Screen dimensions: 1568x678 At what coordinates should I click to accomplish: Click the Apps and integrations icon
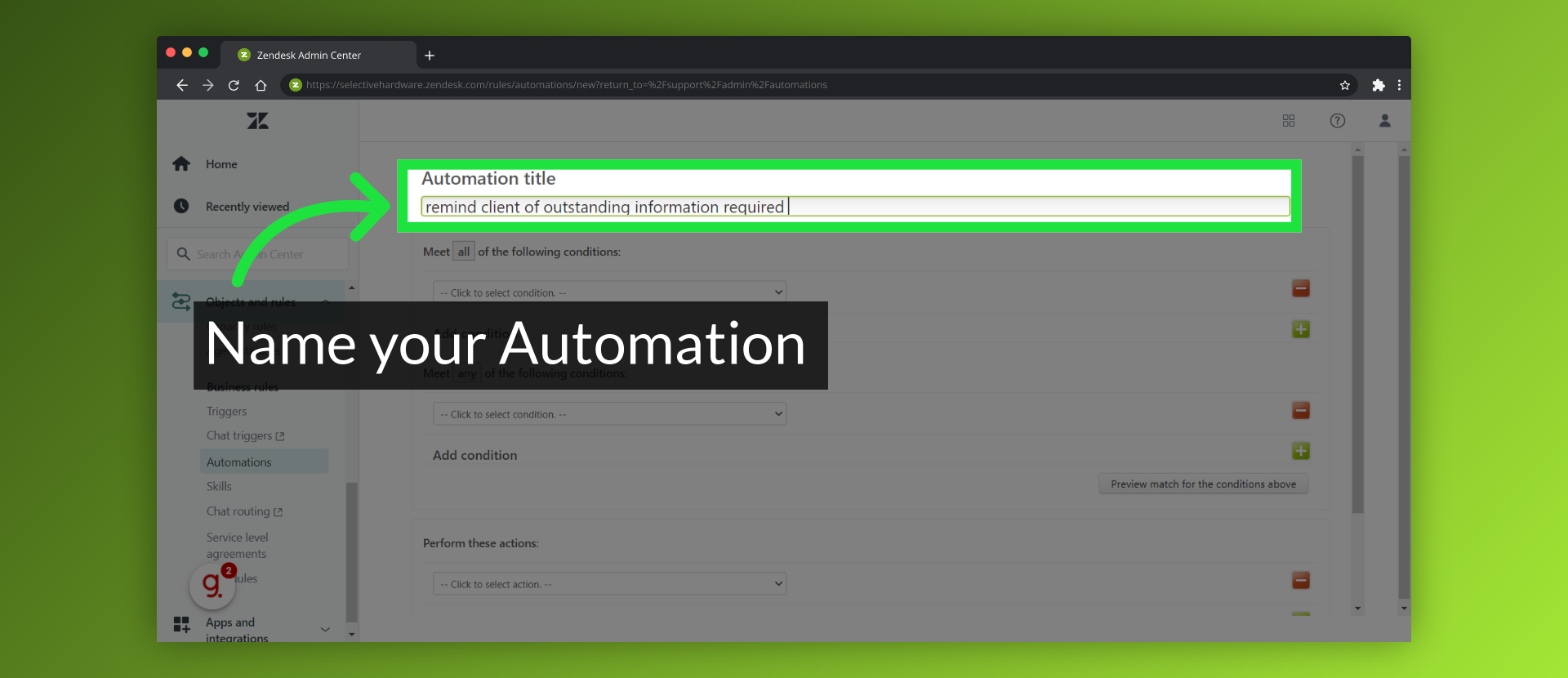click(181, 625)
